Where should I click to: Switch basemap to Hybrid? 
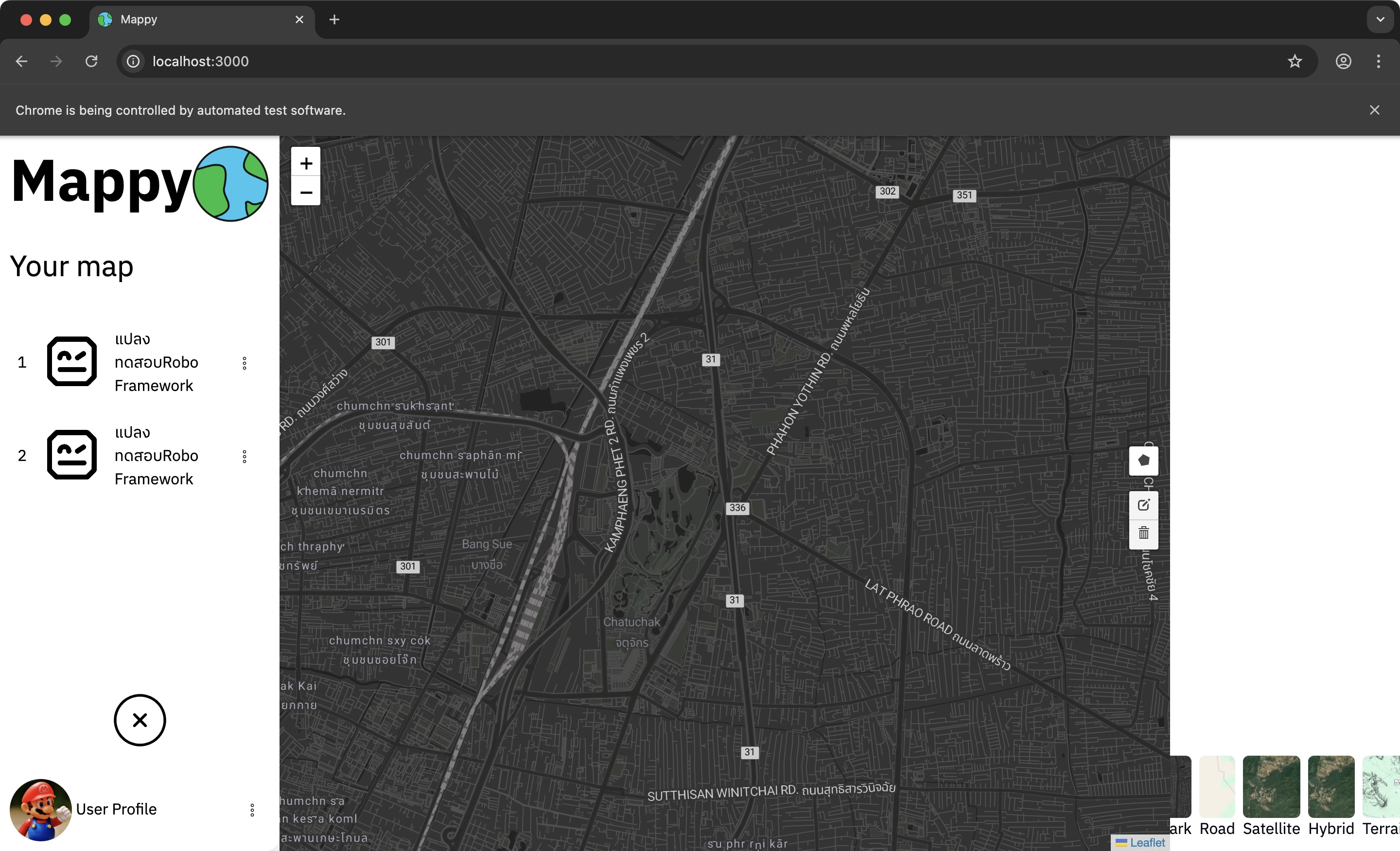click(1330, 797)
